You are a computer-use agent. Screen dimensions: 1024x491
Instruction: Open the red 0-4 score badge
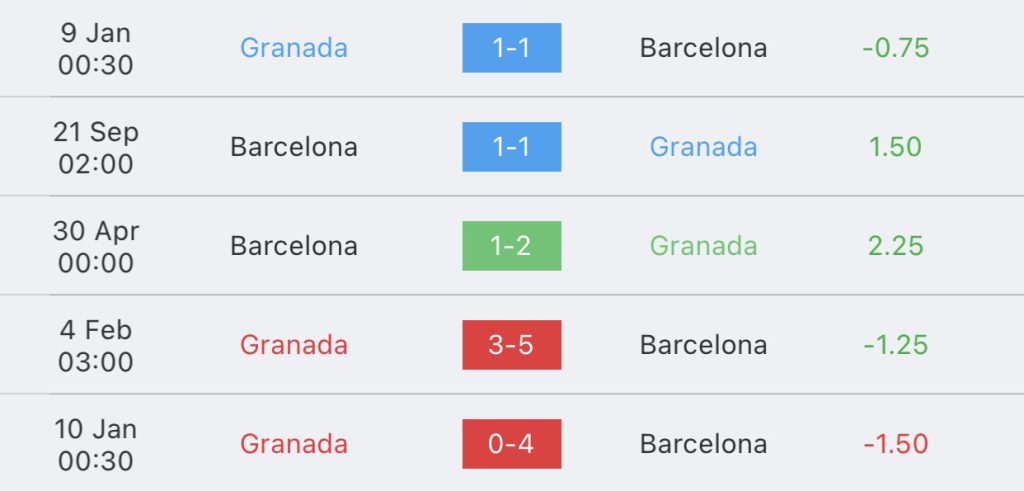(x=511, y=444)
